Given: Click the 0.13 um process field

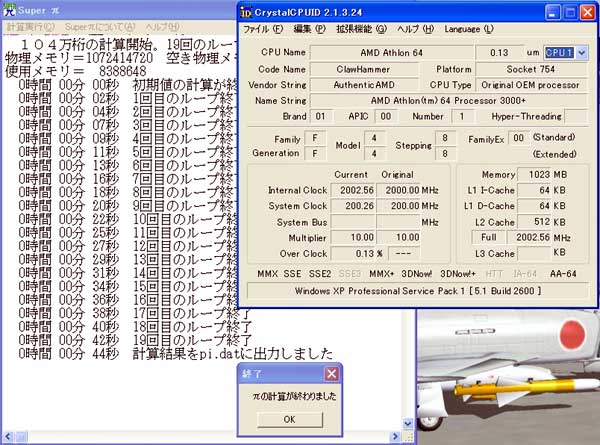Looking at the screenshot, I should 499,53.
